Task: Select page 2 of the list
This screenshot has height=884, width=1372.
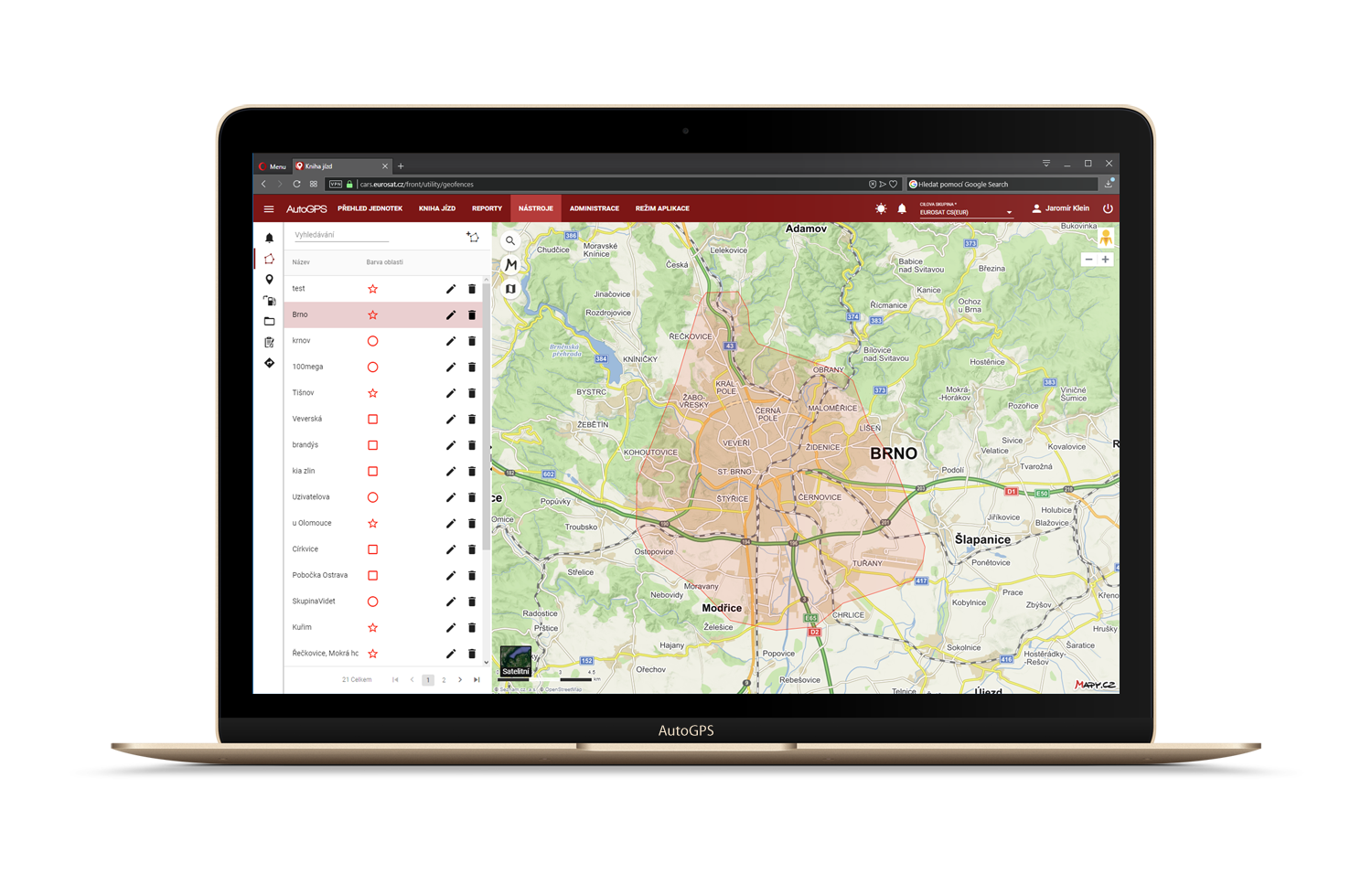Action: point(444,680)
